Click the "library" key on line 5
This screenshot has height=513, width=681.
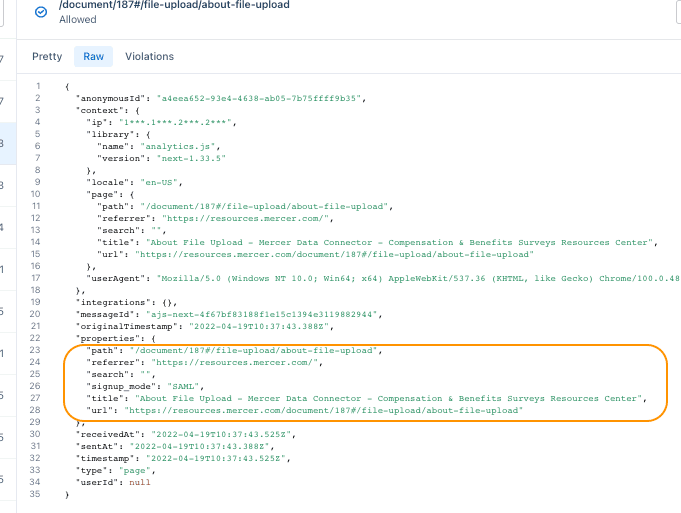112,133
